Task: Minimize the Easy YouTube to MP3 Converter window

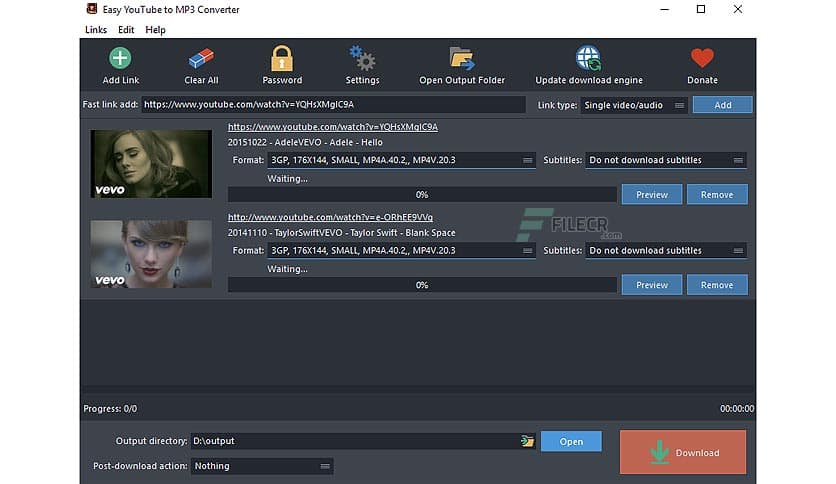Action: (664, 10)
